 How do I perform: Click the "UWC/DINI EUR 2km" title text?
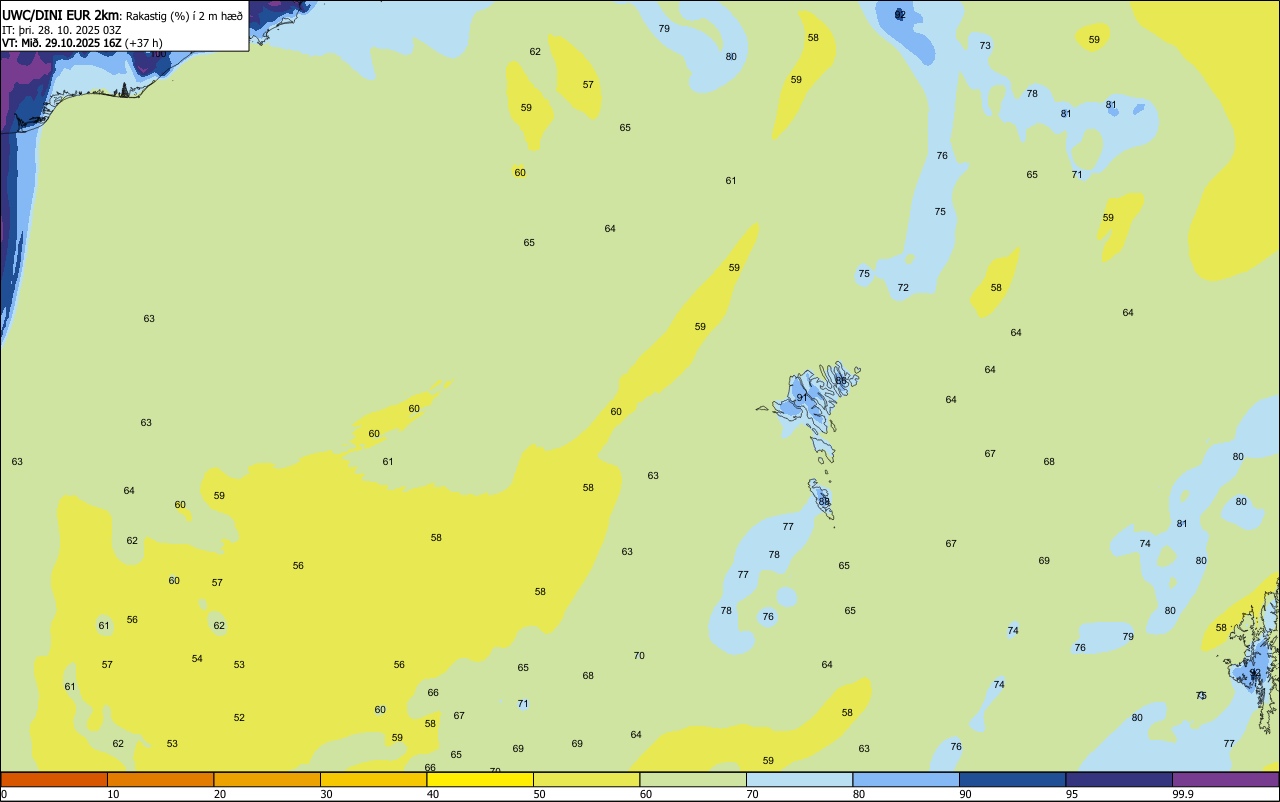coord(61,15)
